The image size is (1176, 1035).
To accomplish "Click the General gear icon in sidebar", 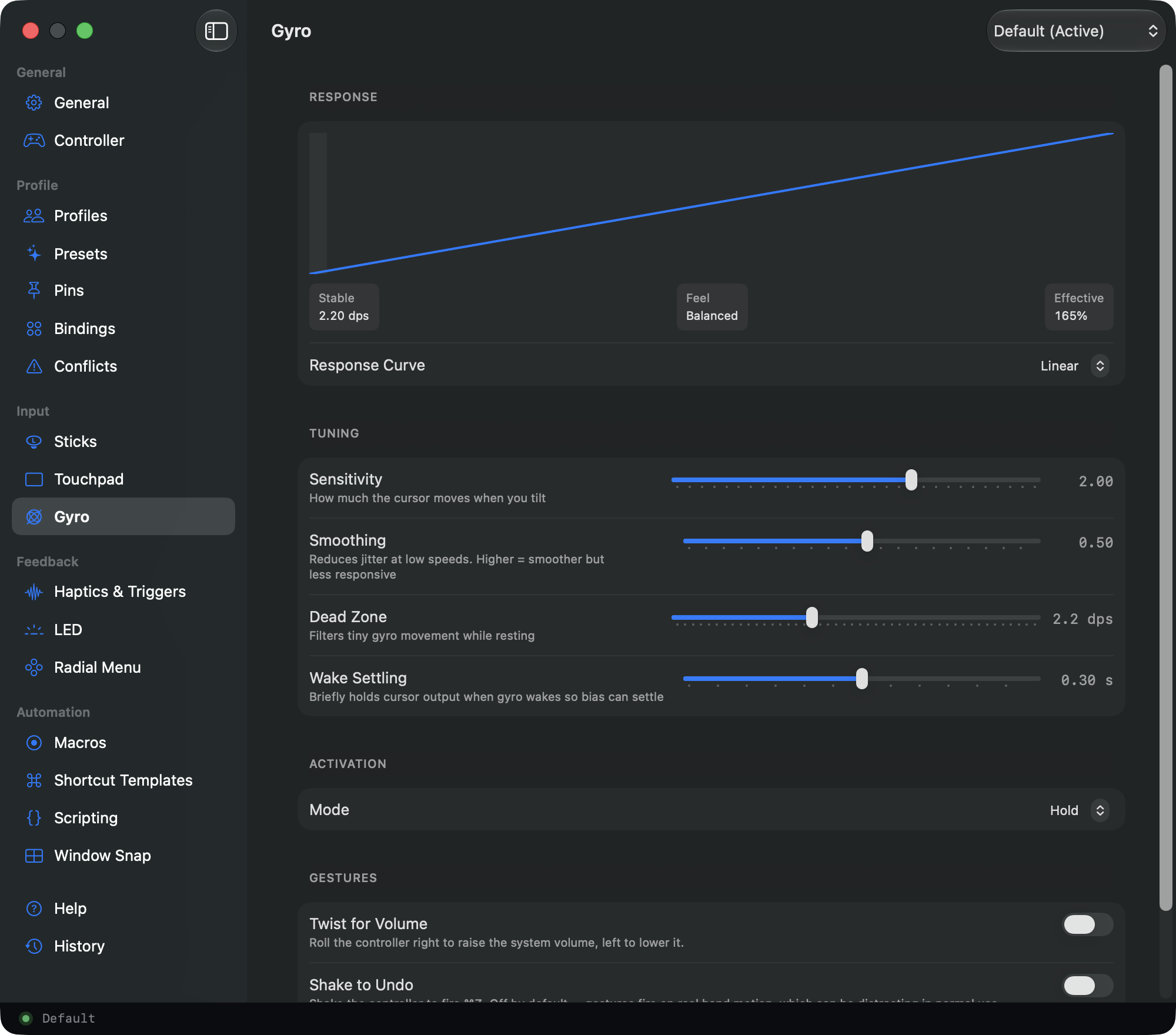I will tap(34, 103).
